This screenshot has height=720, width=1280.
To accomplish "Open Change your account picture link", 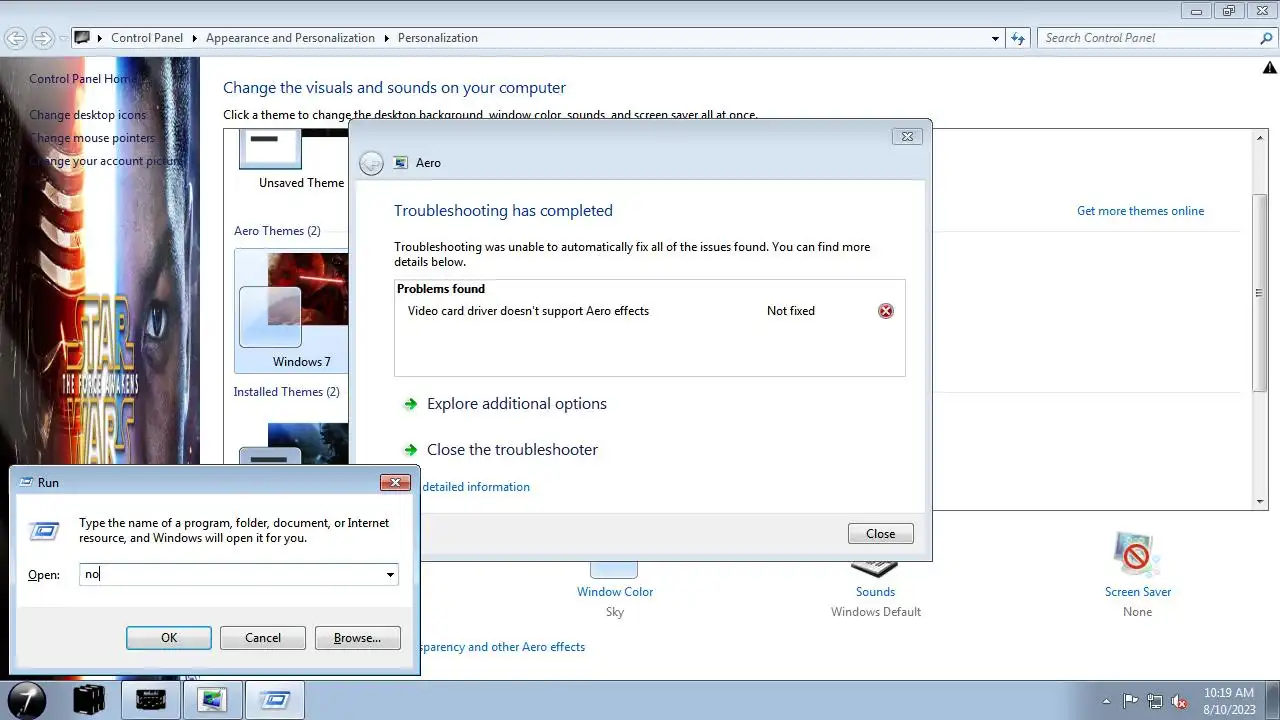I will 105,161.
